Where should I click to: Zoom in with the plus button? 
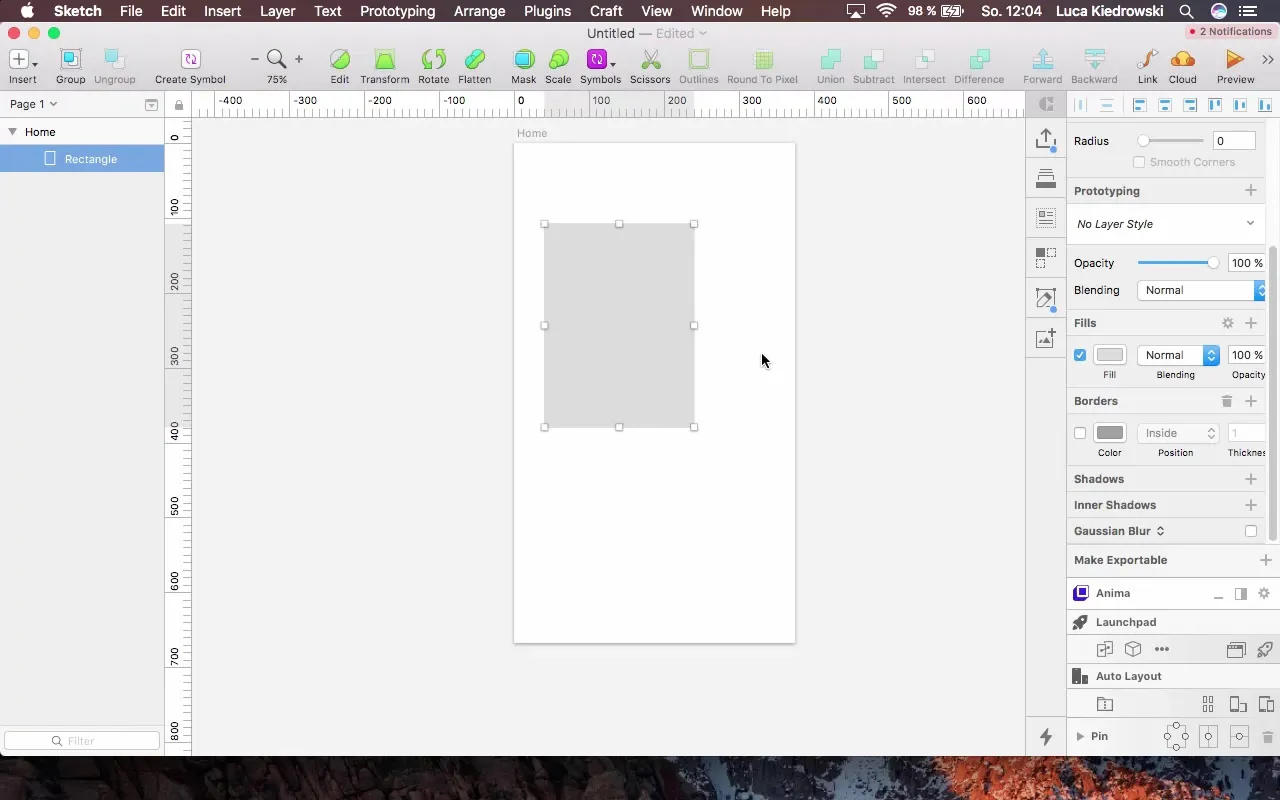point(299,60)
